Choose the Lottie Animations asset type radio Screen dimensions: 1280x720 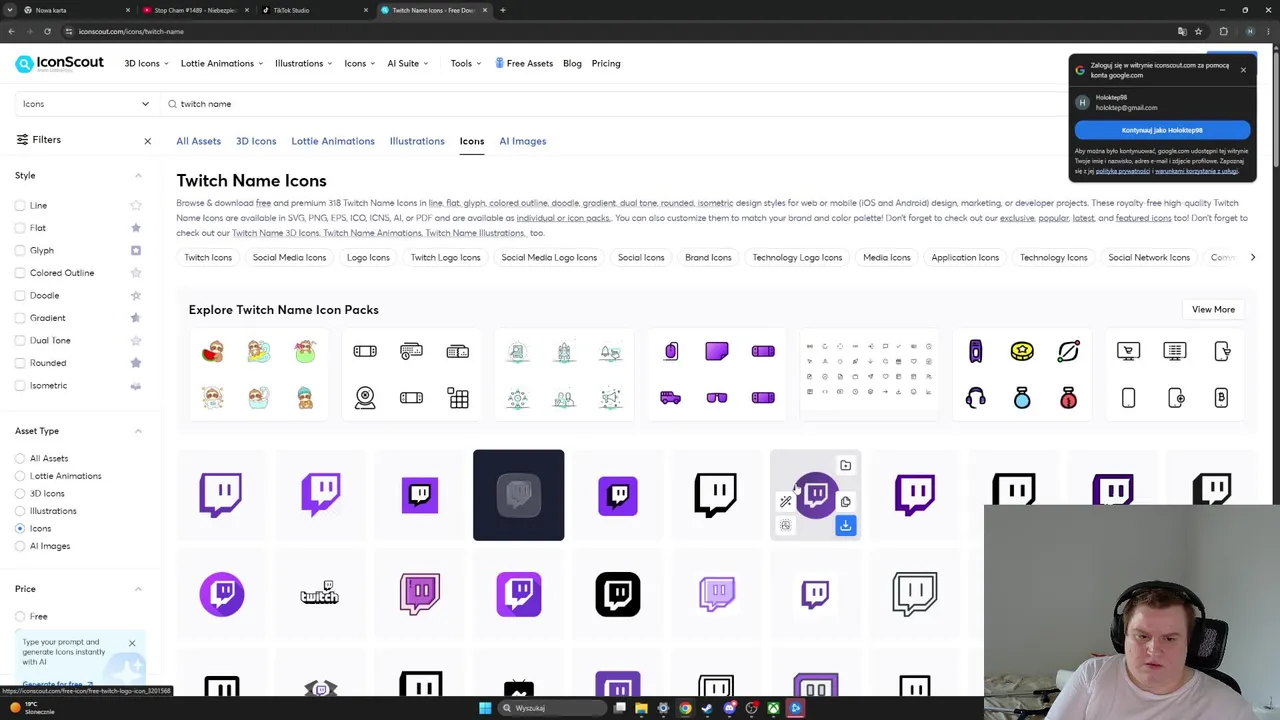point(20,476)
